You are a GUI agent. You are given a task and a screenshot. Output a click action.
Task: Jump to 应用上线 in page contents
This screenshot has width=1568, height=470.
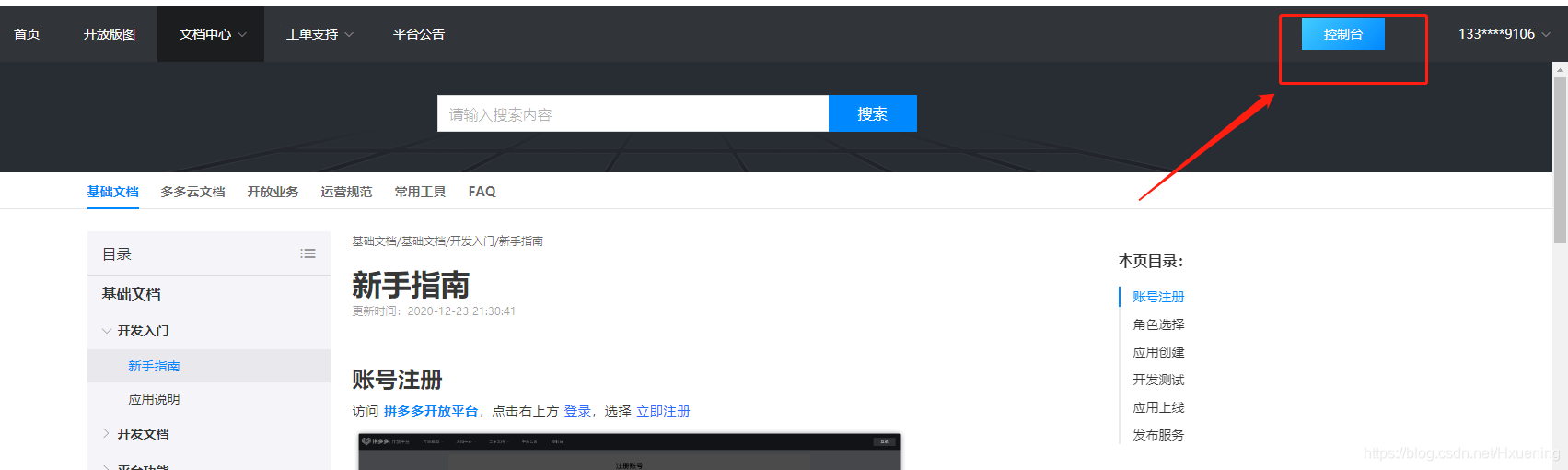click(1158, 407)
